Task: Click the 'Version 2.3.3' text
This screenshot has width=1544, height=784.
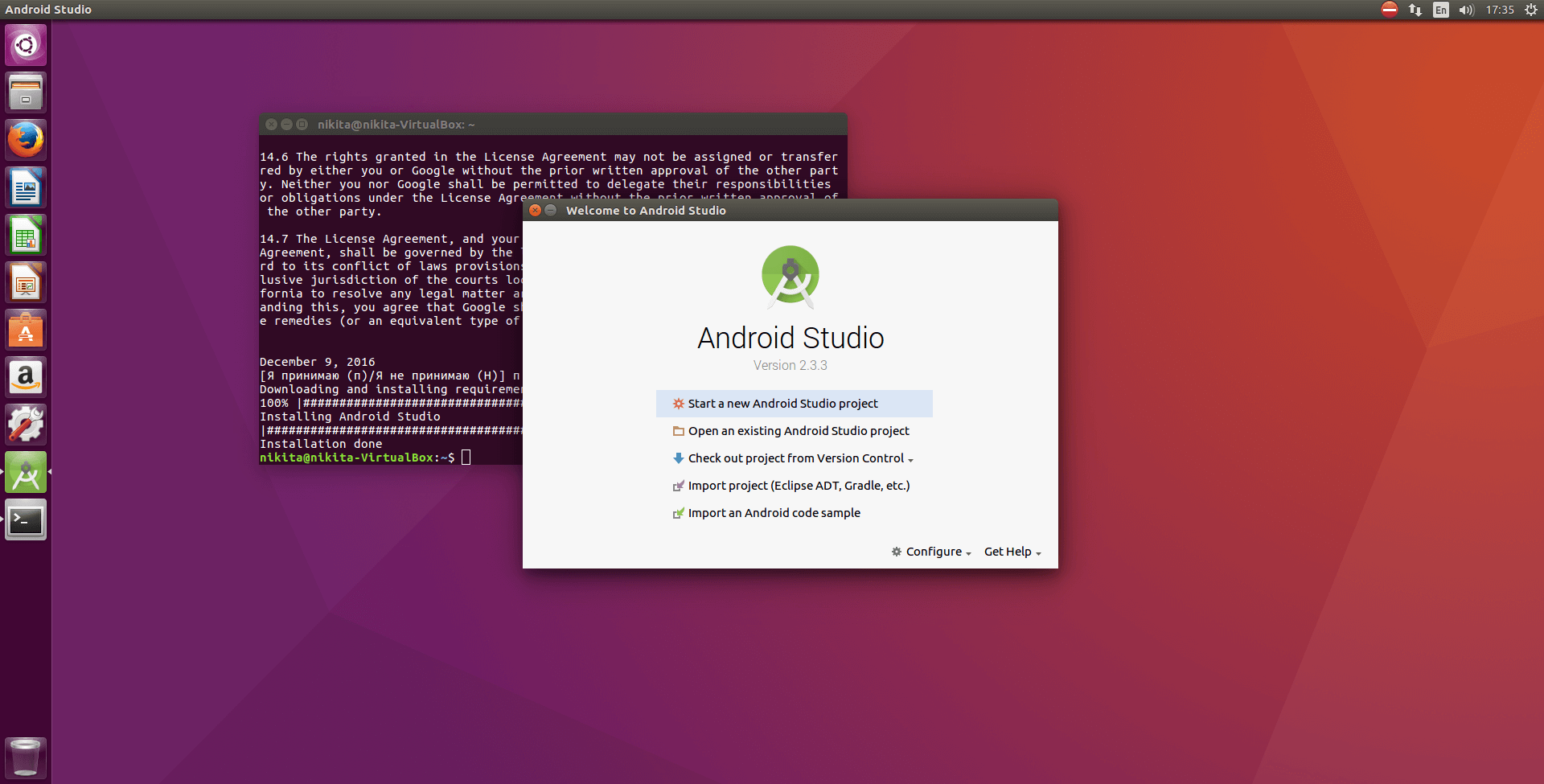Action: [790, 365]
